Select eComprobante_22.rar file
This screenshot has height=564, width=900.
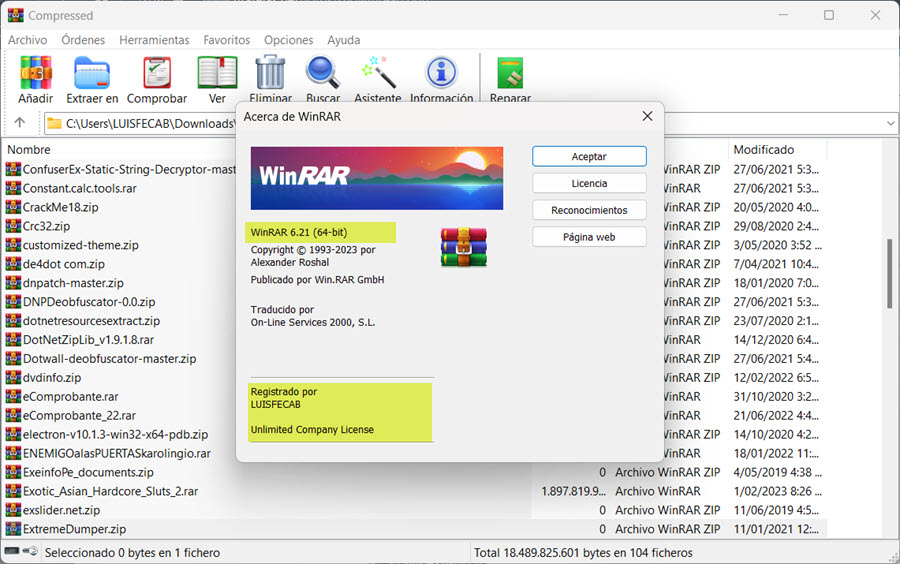[79, 415]
